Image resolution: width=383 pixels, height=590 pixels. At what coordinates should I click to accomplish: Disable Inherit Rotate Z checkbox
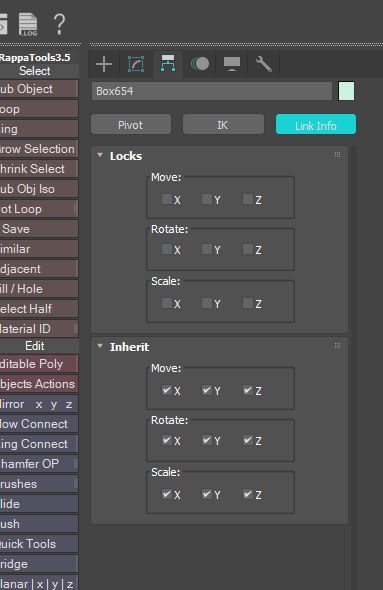pos(248,440)
